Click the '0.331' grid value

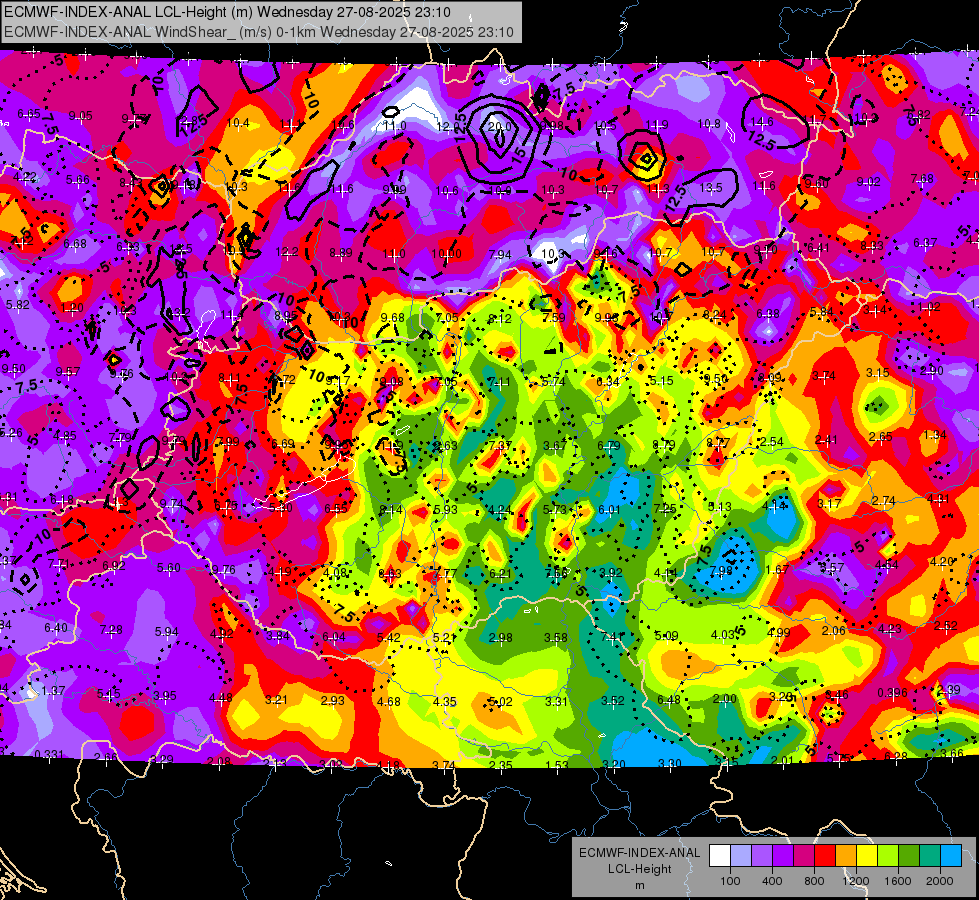pos(49,754)
